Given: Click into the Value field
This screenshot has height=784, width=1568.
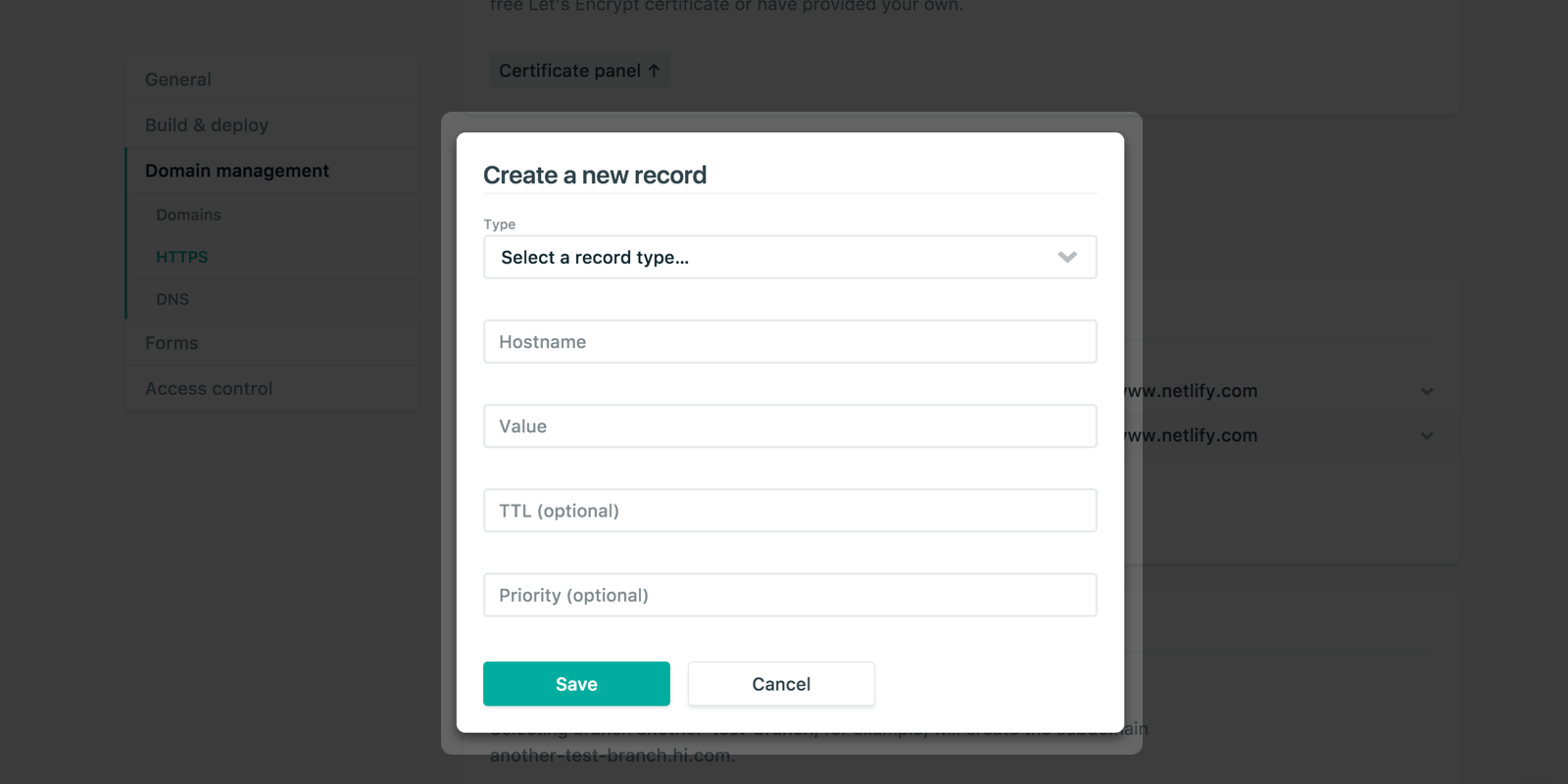Looking at the screenshot, I should click(789, 426).
